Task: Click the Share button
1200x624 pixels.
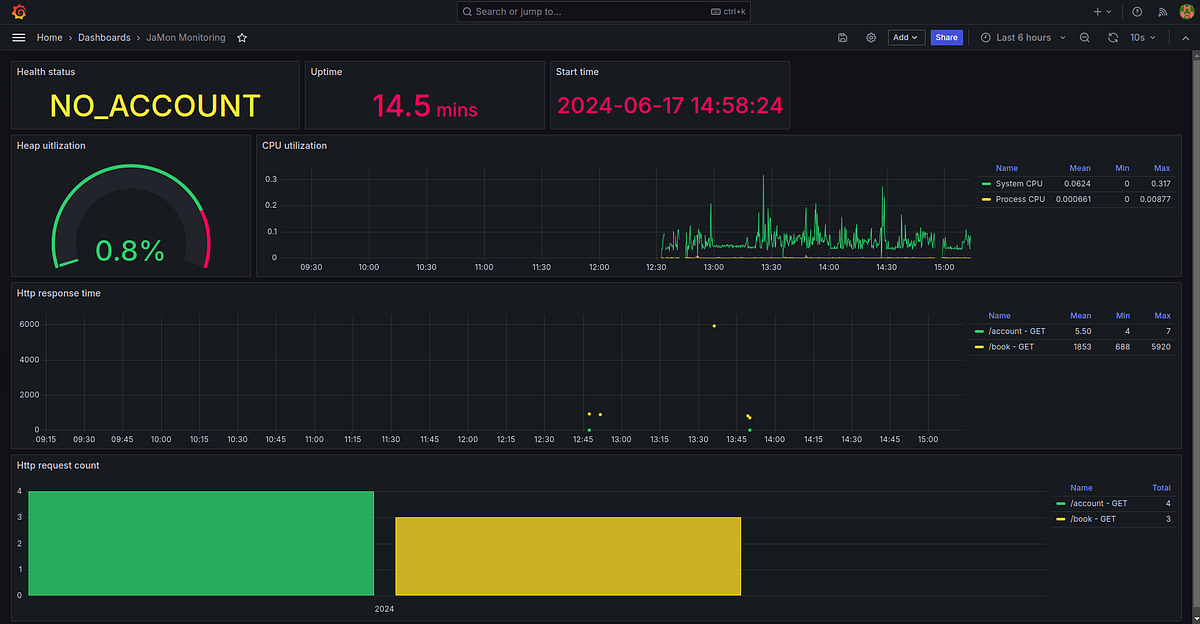Action: pos(946,37)
